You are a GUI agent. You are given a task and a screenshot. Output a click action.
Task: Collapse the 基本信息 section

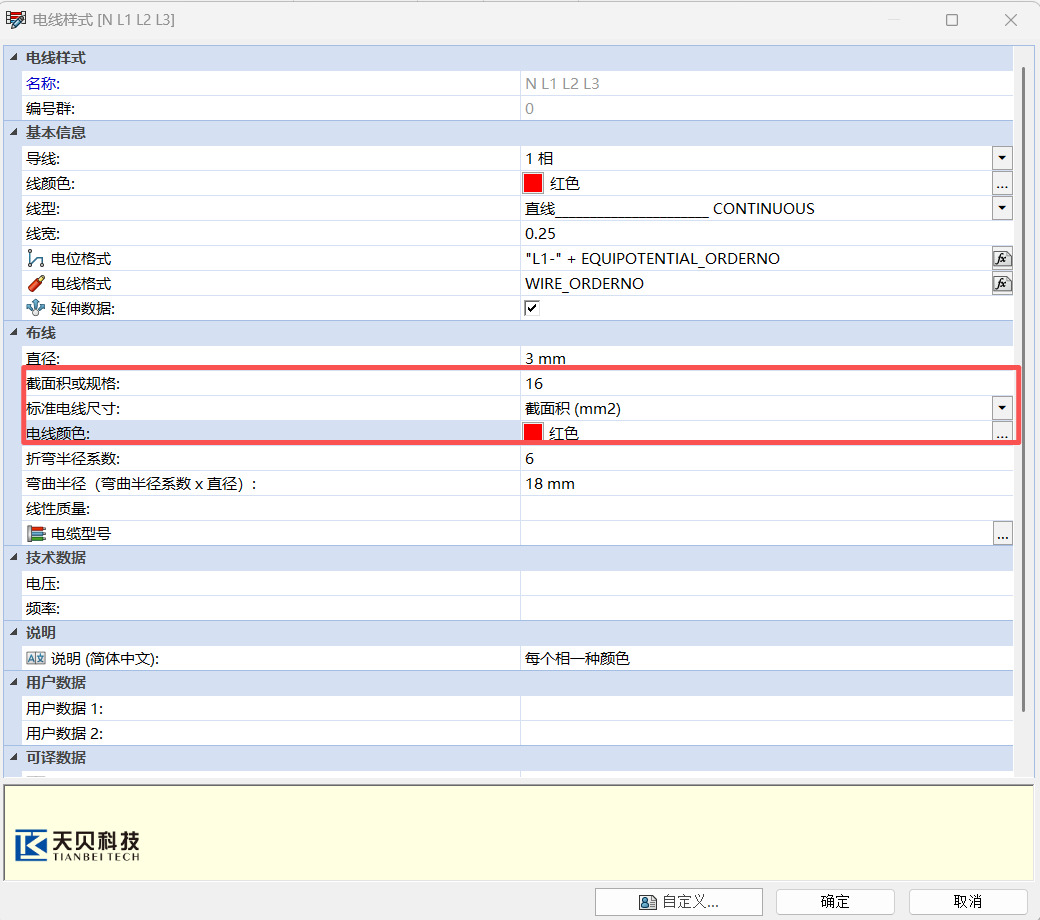coord(12,133)
